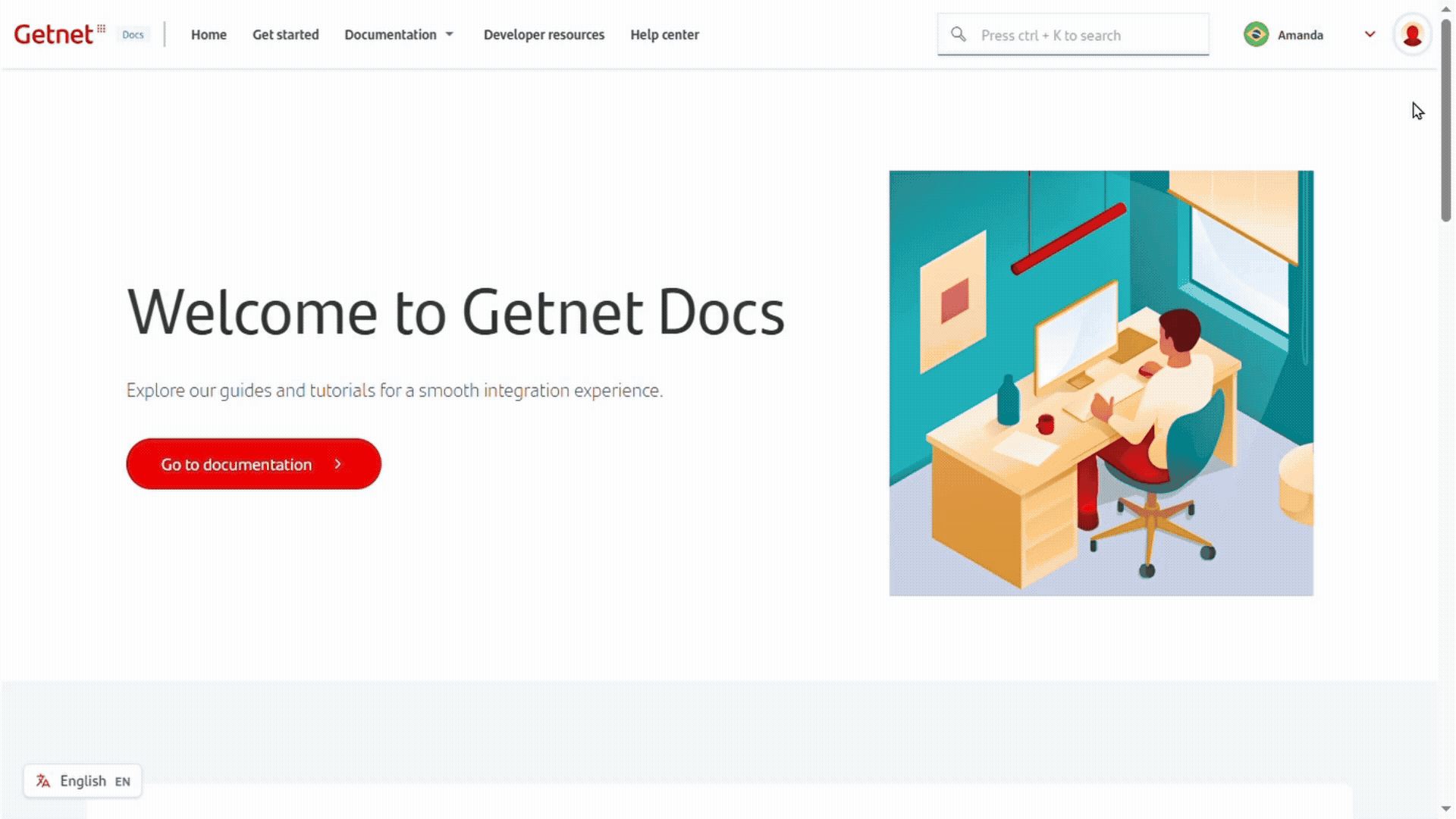This screenshot has height=819, width=1456.
Task: Click scrollbar down arrow
Action: click(x=1446, y=809)
